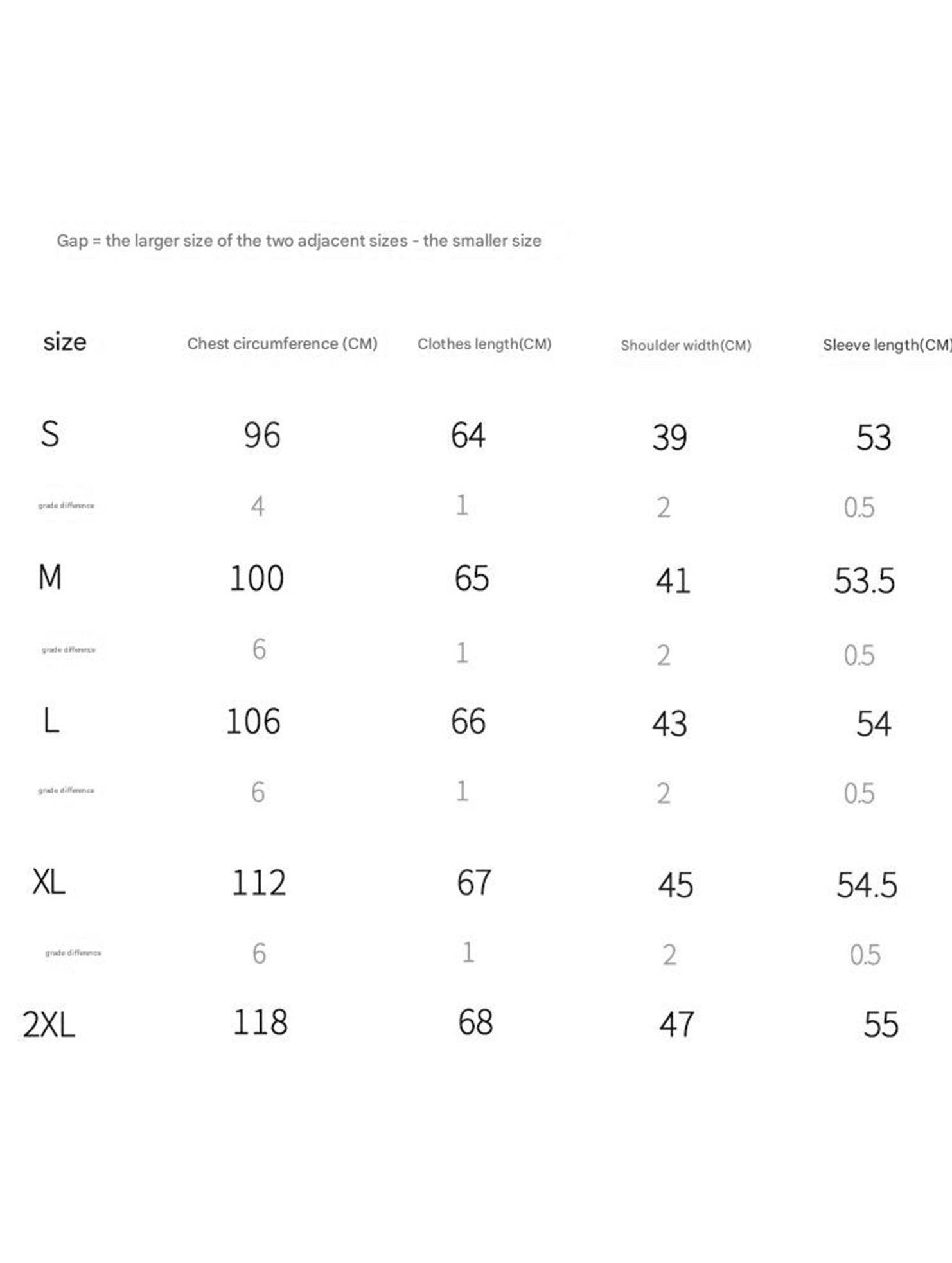Click chest grade difference value 4
The height and width of the screenshot is (1263, 952).
point(258,506)
